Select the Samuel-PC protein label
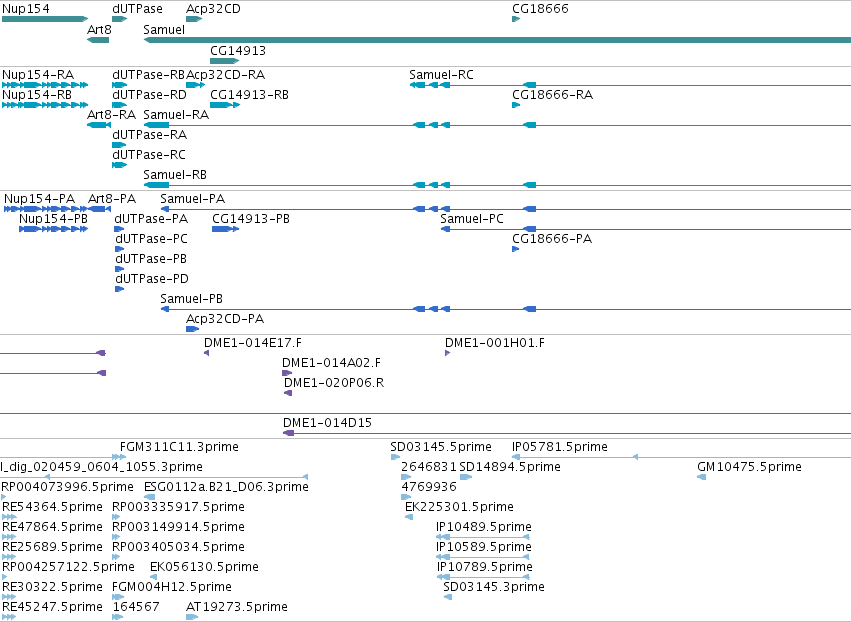The height and width of the screenshot is (622, 851). click(472, 219)
